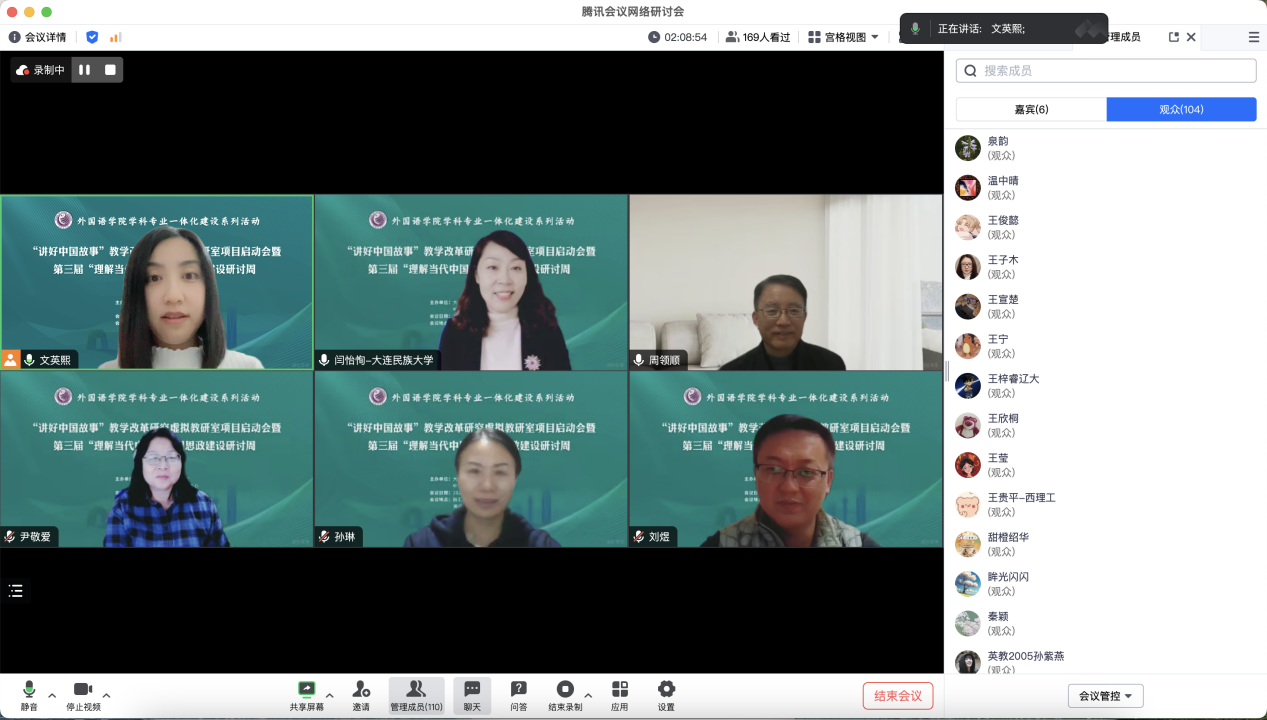Click the red 结束会议 button
1267x720 pixels.
(x=897, y=696)
